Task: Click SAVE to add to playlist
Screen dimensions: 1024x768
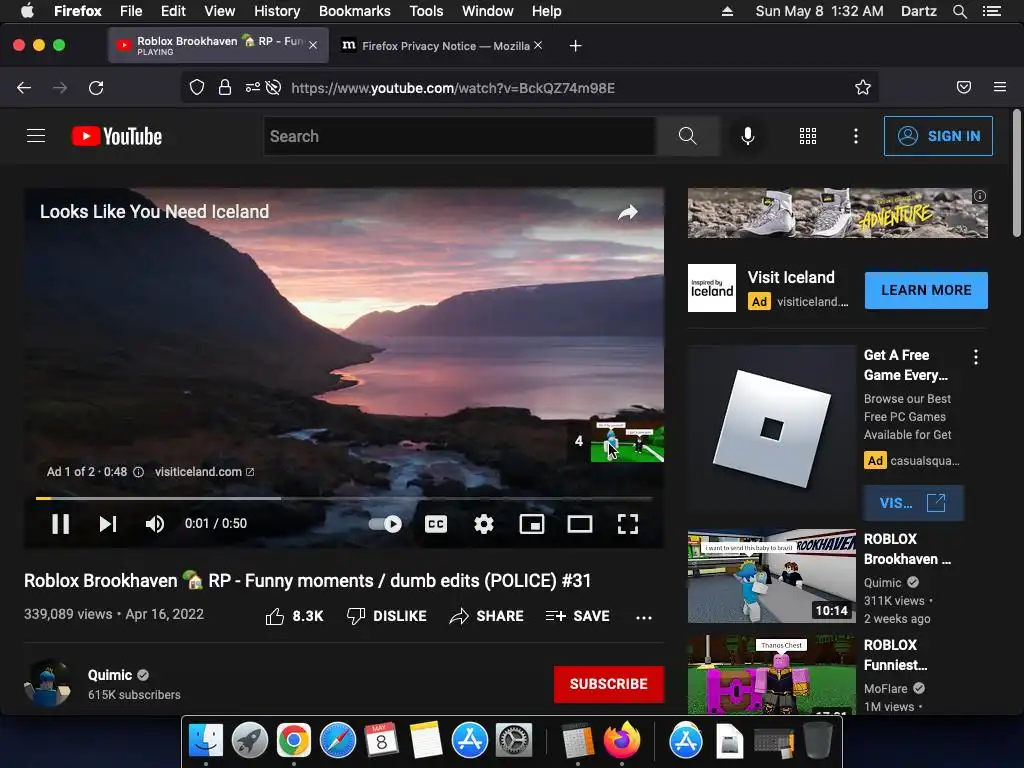Action: coord(578,616)
